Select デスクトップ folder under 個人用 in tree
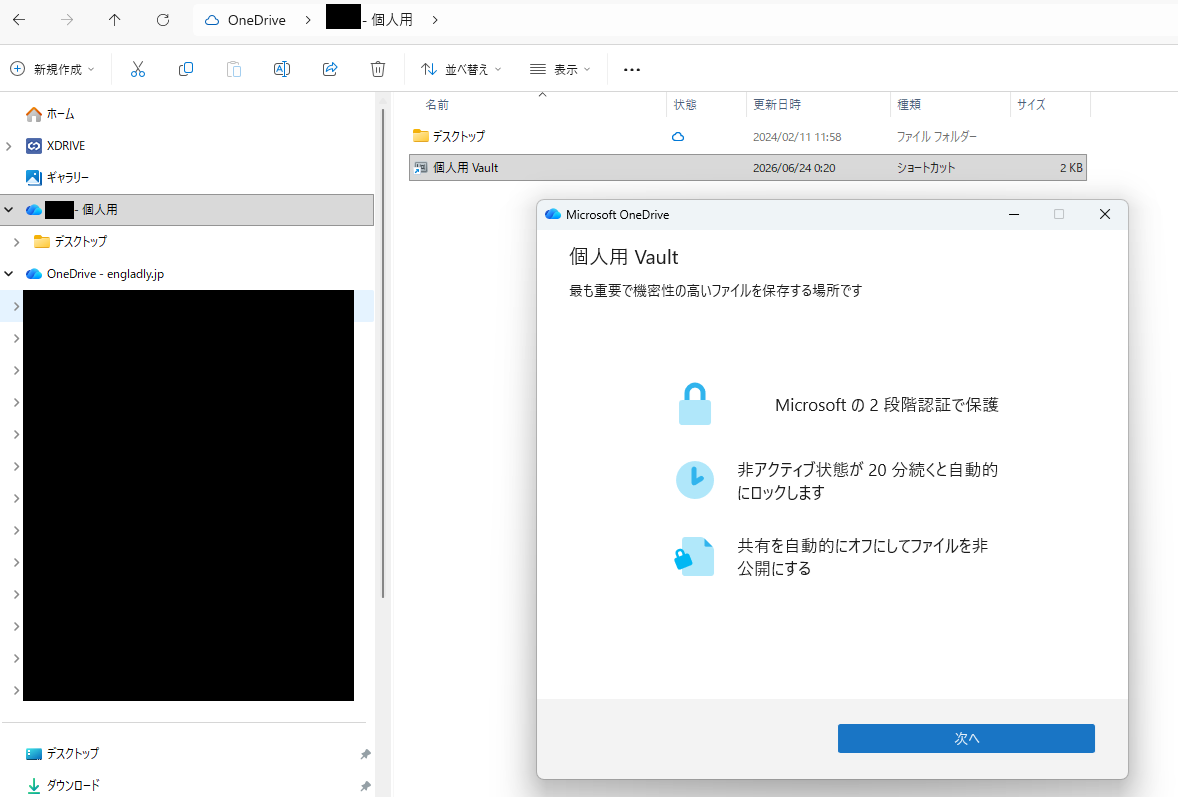This screenshot has width=1178, height=797. (x=80, y=242)
